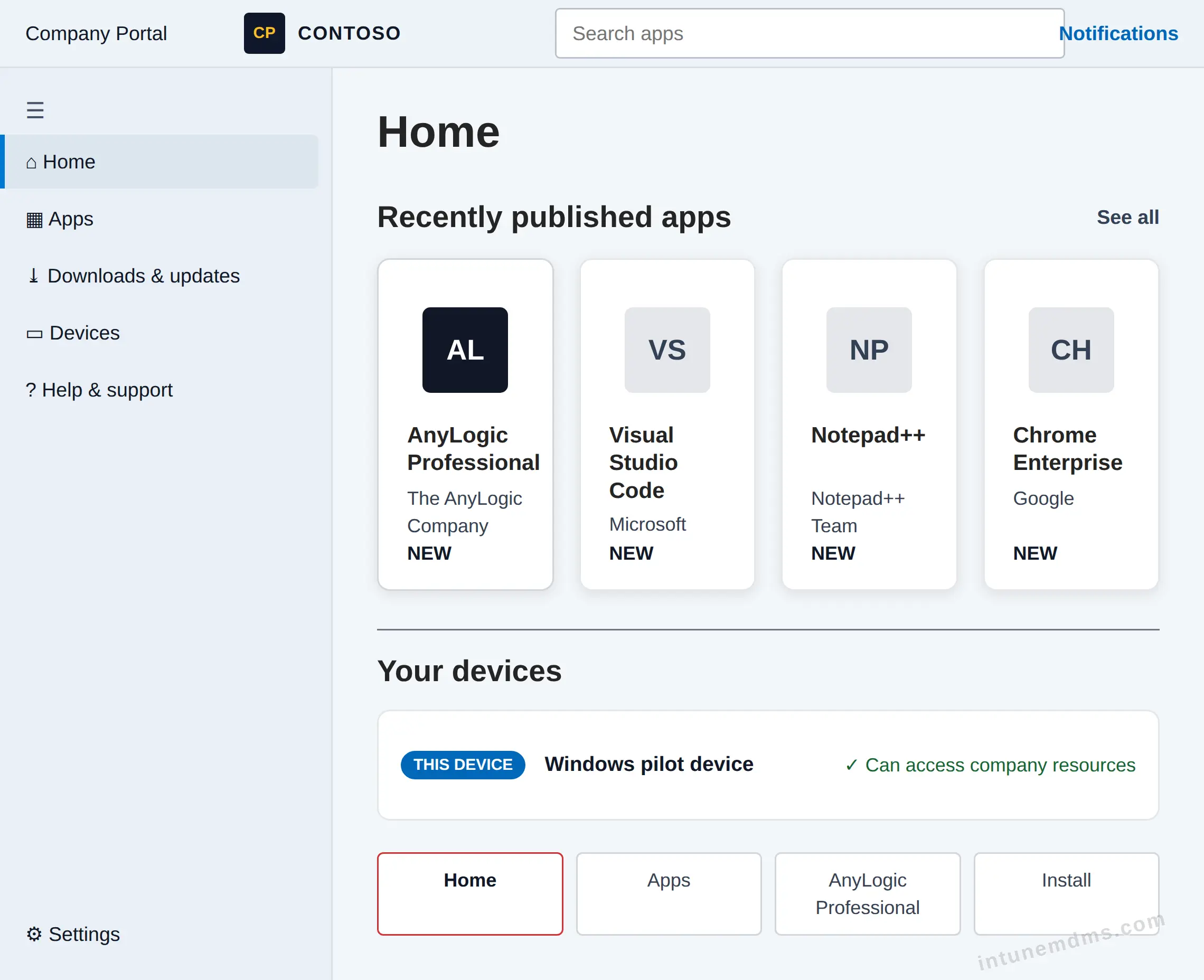1204x980 pixels.
Task: Select the VS Visual Studio Code icon
Action: click(666, 350)
